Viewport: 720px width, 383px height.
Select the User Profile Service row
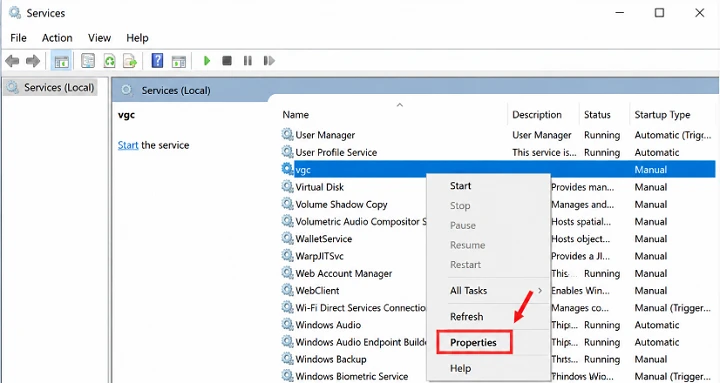(498, 152)
